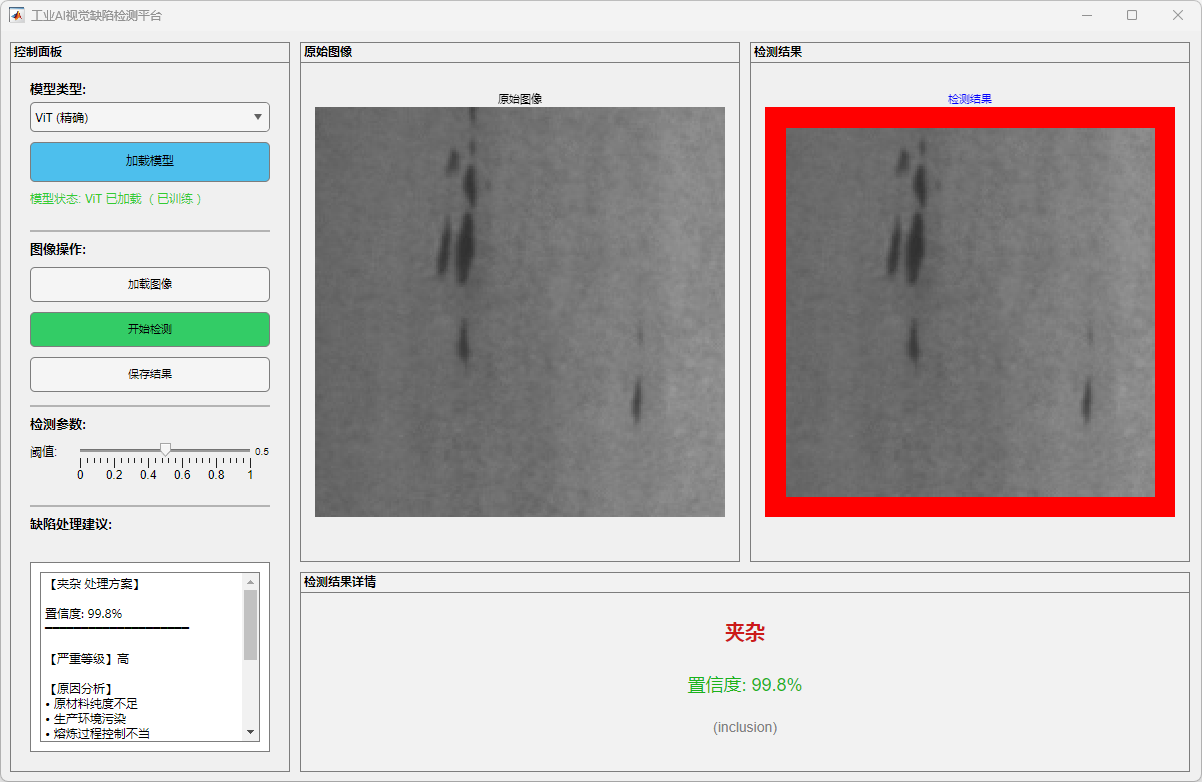Set threshold slider to the 0.2 mark
Image resolution: width=1202 pixels, height=782 pixels.
115,451
